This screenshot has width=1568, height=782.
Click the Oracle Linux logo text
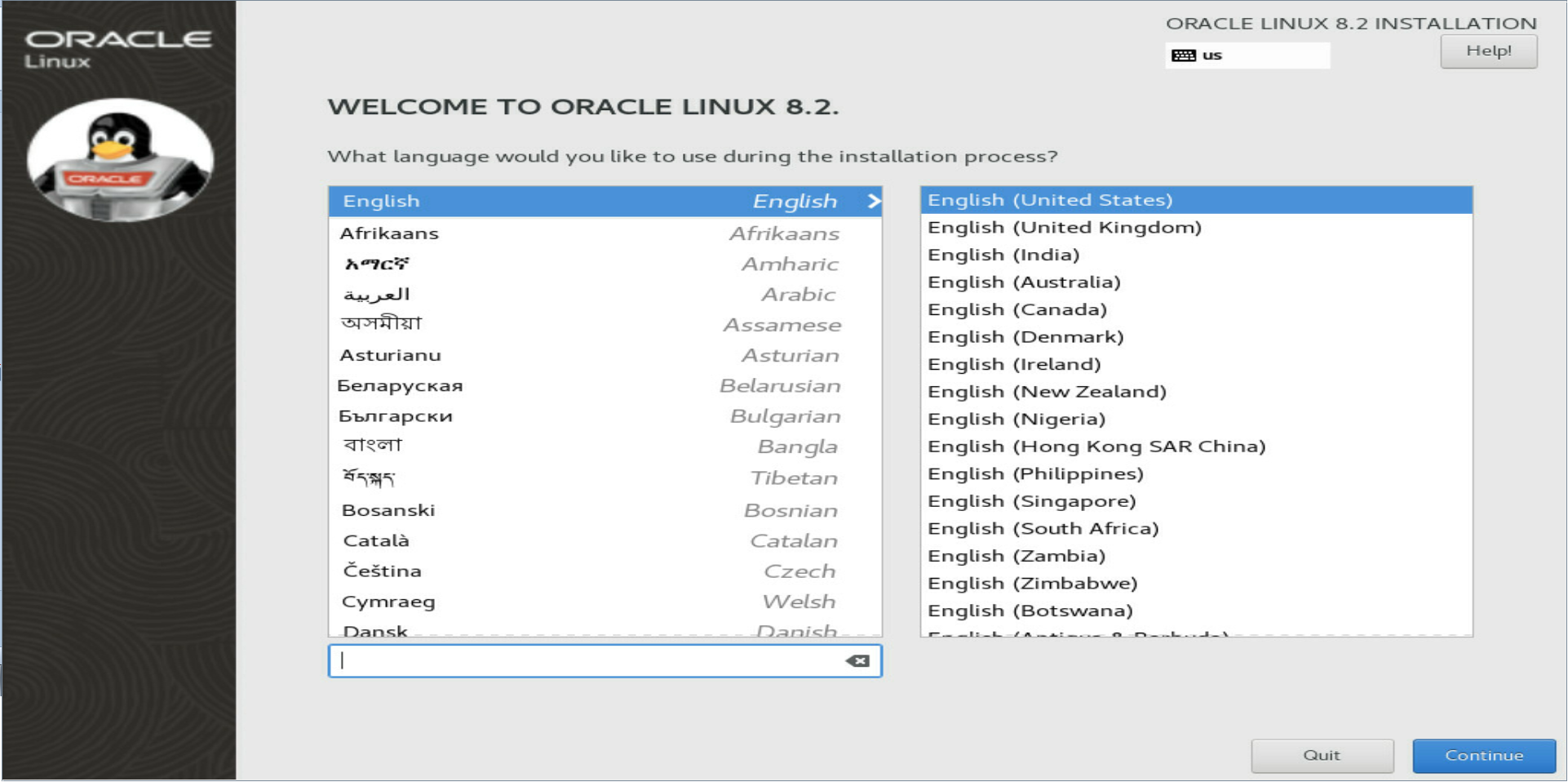tap(118, 49)
